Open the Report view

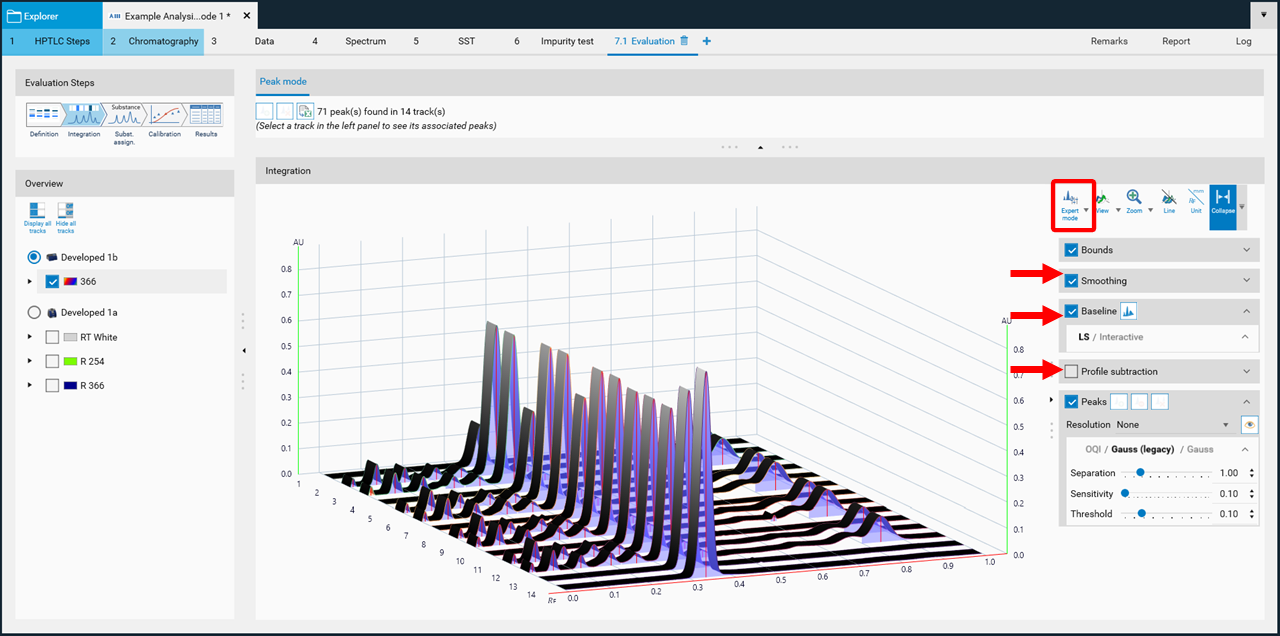click(x=1176, y=41)
